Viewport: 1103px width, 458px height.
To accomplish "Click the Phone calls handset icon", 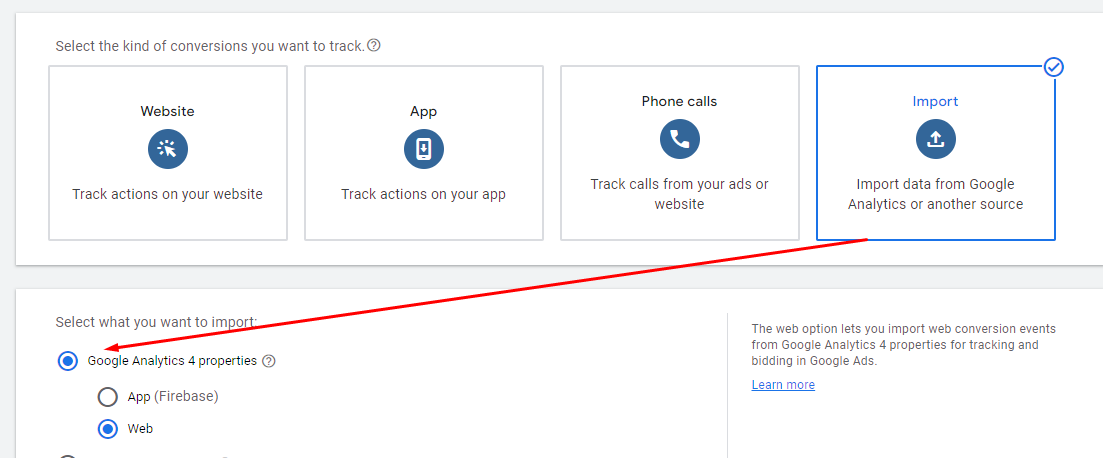I will coord(680,139).
